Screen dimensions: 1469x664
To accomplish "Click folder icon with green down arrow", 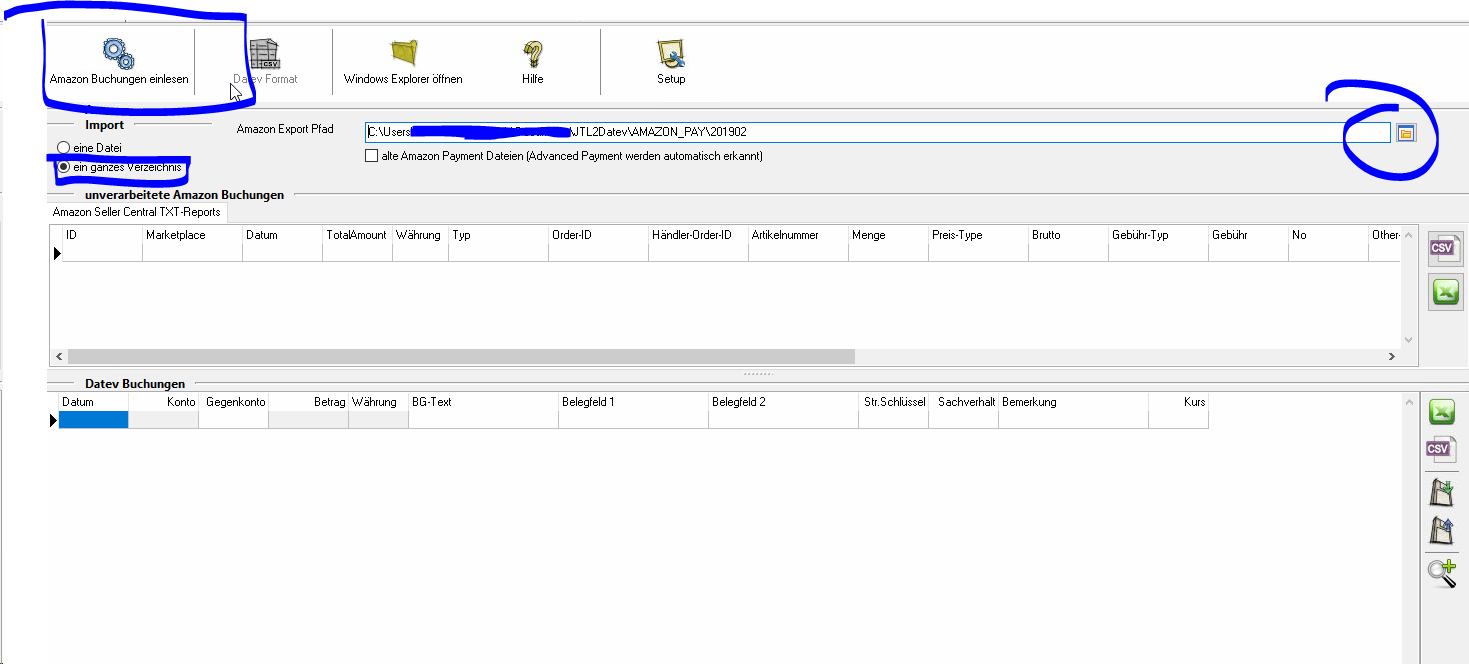I will click(x=1441, y=493).
